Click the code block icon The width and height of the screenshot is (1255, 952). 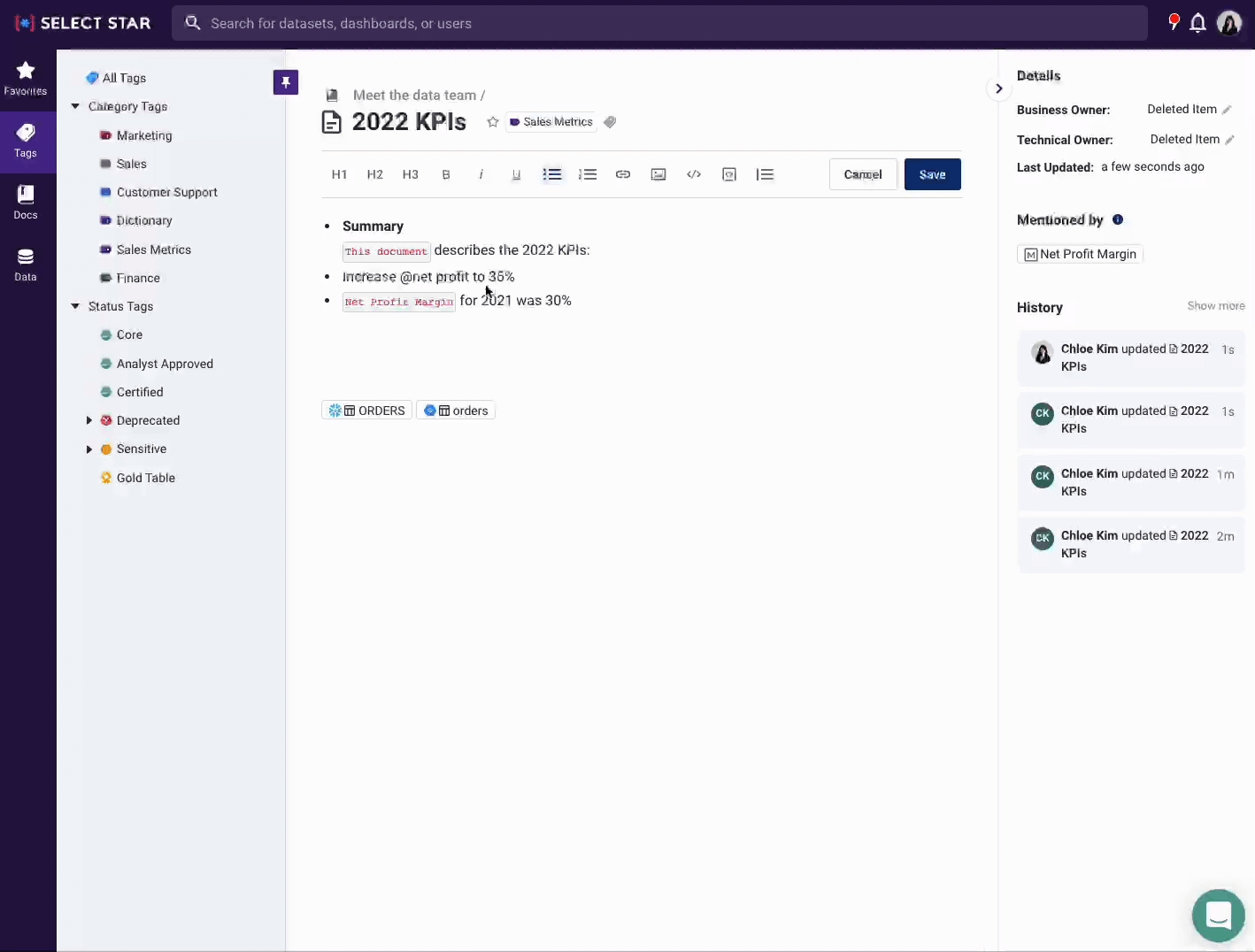(694, 174)
